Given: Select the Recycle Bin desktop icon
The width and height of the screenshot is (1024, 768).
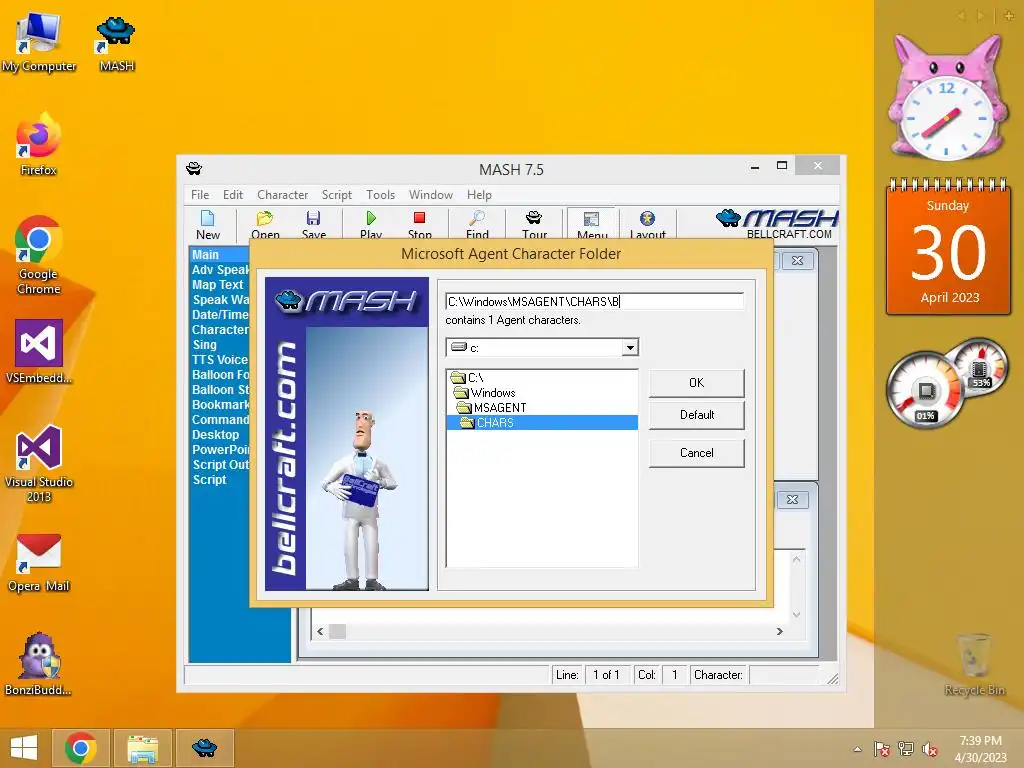Looking at the screenshot, I should click(x=974, y=664).
